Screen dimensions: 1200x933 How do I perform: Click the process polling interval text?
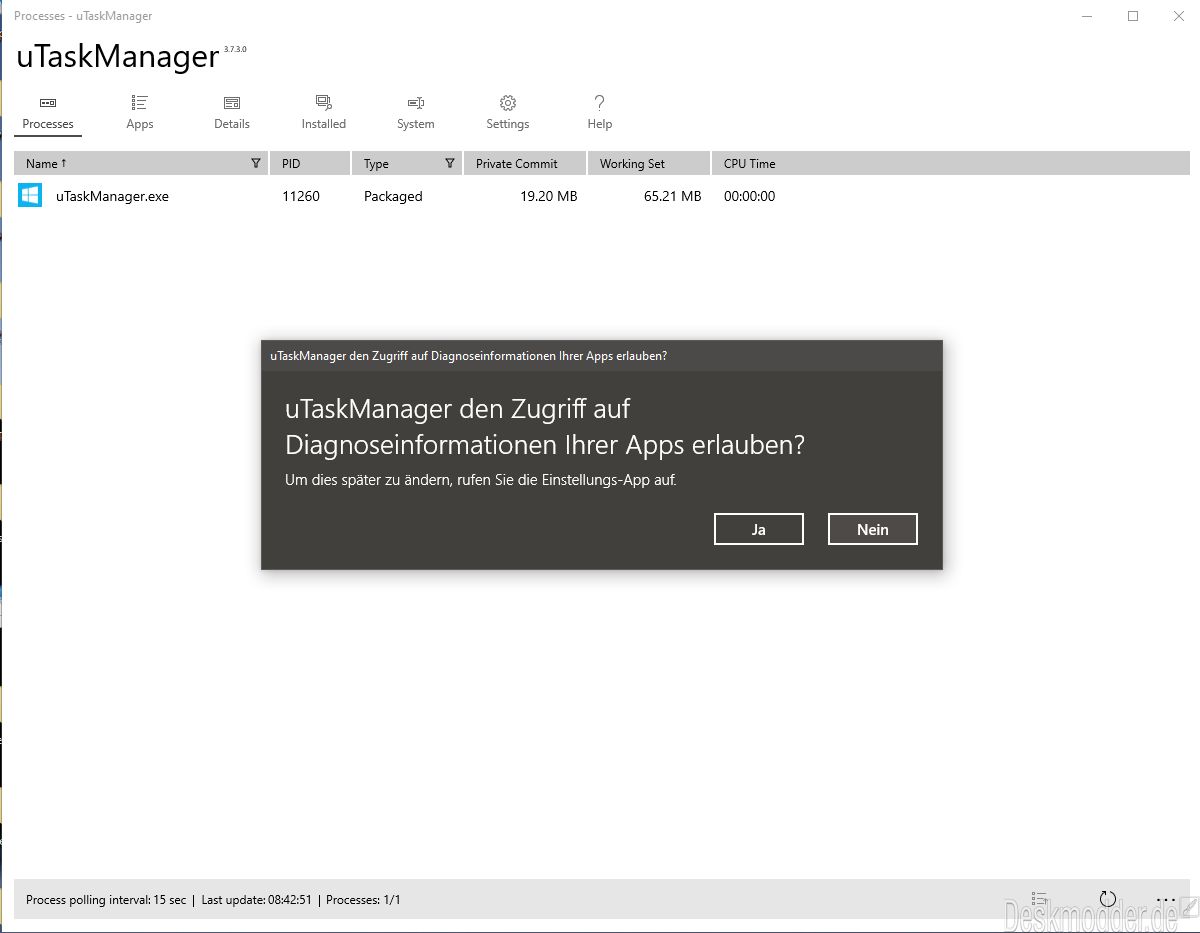click(x=106, y=900)
